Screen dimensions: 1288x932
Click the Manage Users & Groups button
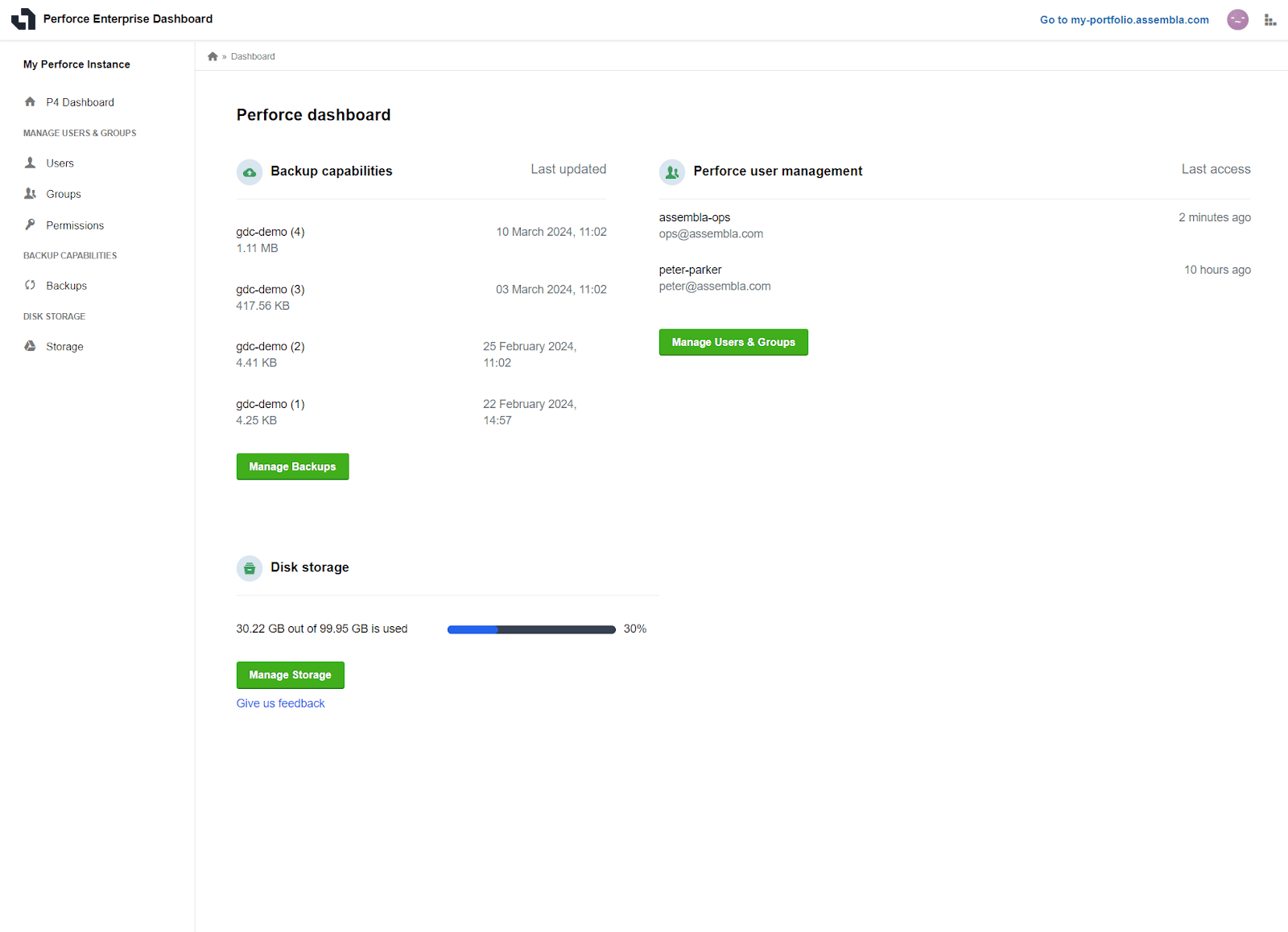coord(733,342)
